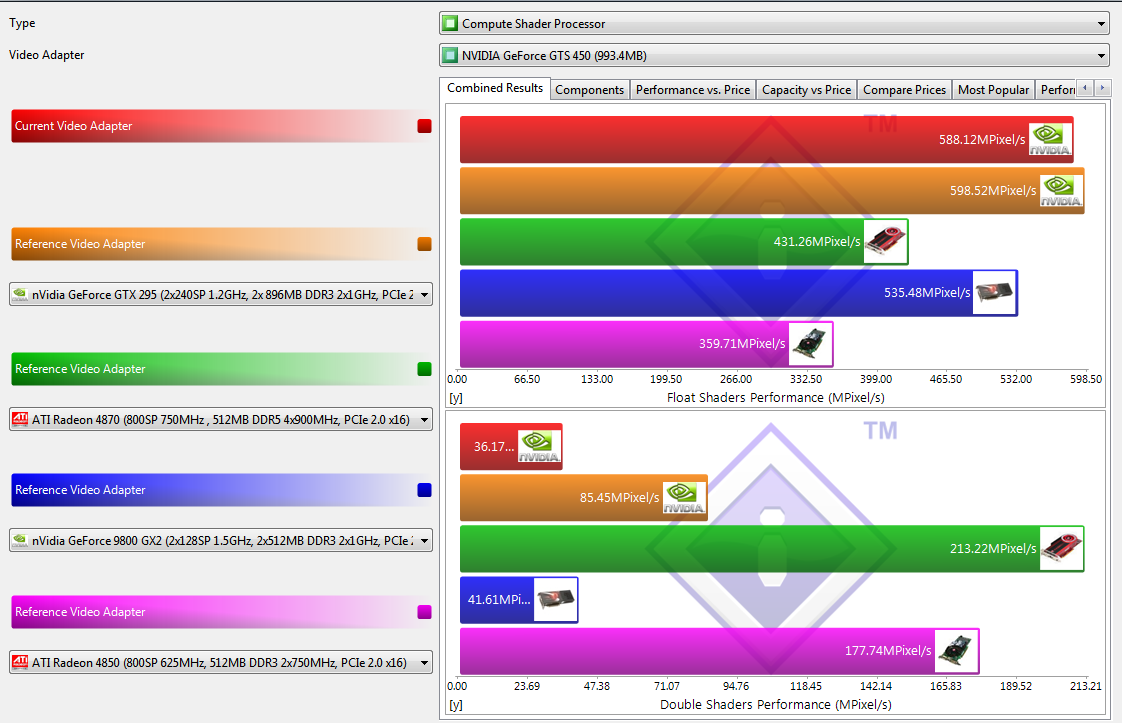The image size is (1122, 723).
Task: Open the Type dropdown arrow
Action: (1101, 24)
